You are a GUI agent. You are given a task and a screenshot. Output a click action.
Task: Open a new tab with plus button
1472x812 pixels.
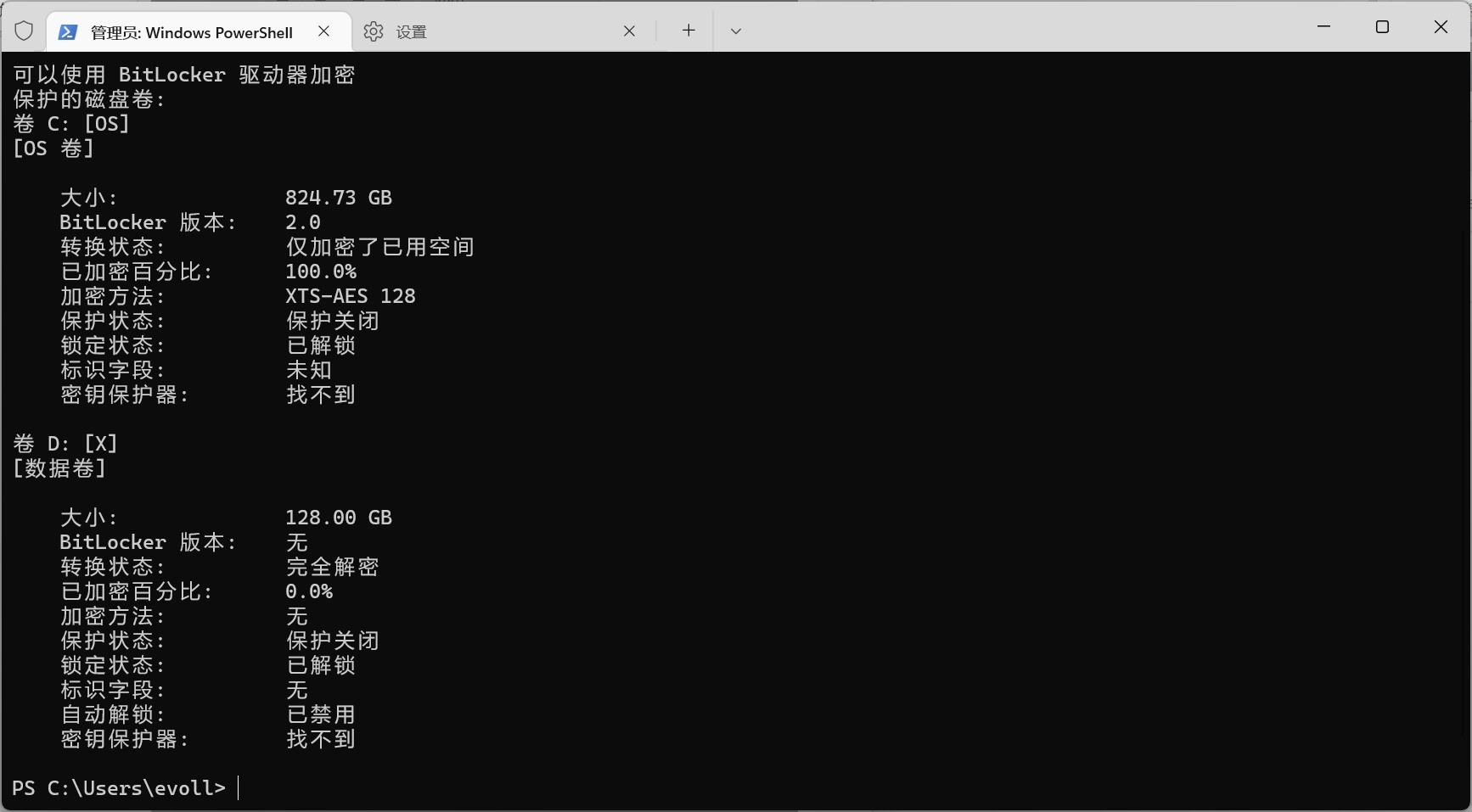tap(688, 31)
